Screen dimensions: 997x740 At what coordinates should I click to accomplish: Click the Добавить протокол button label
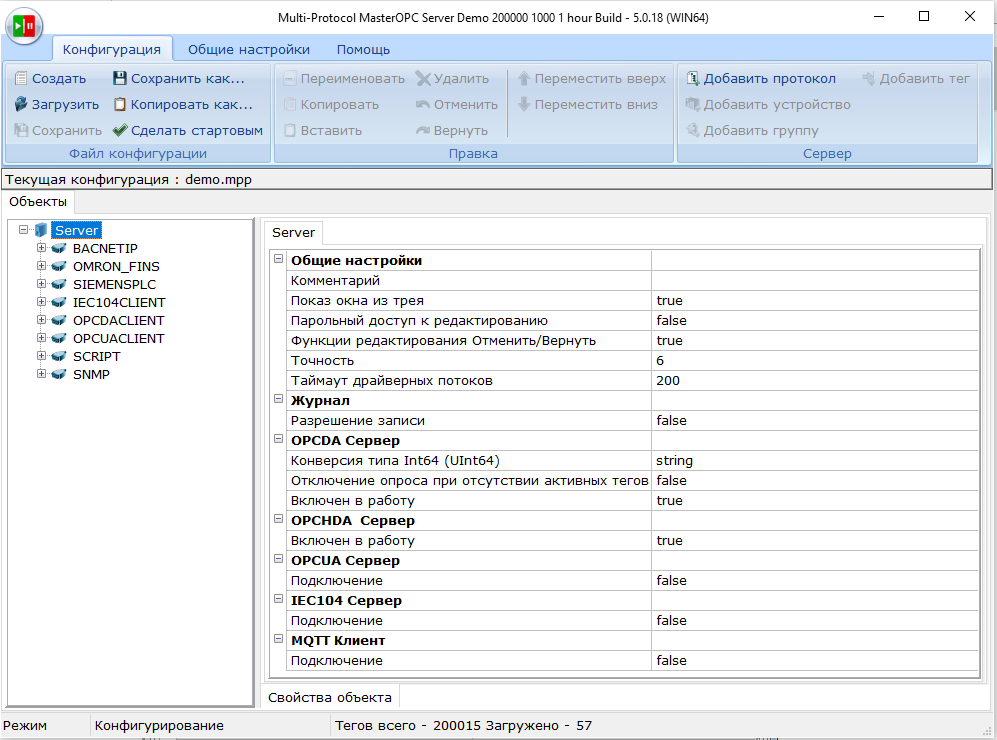coord(769,78)
